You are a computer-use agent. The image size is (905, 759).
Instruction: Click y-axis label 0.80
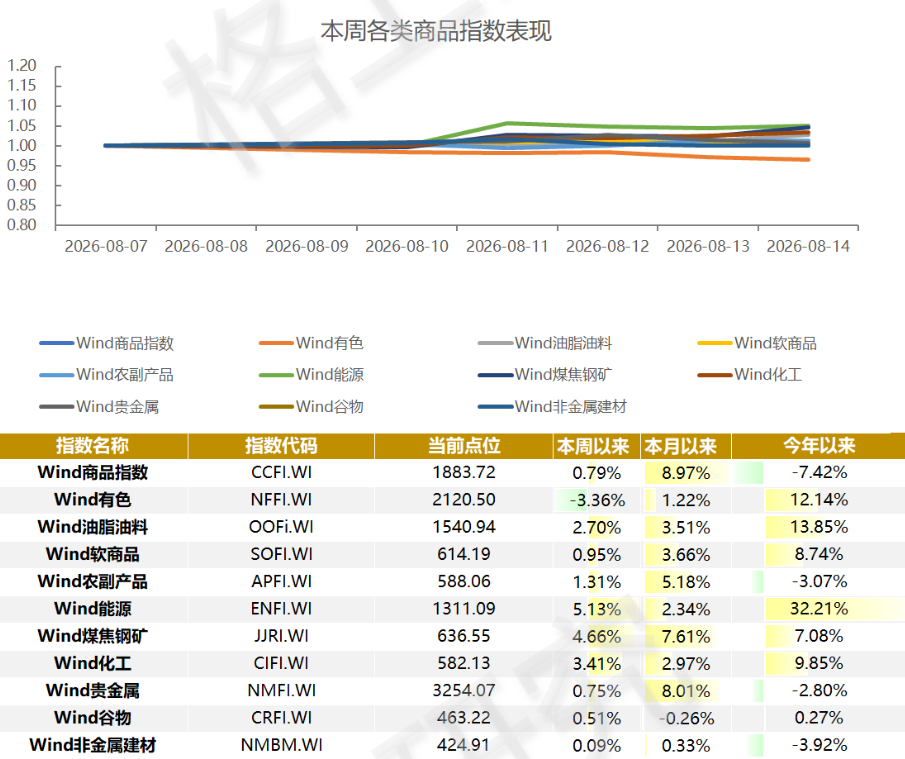[21, 225]
